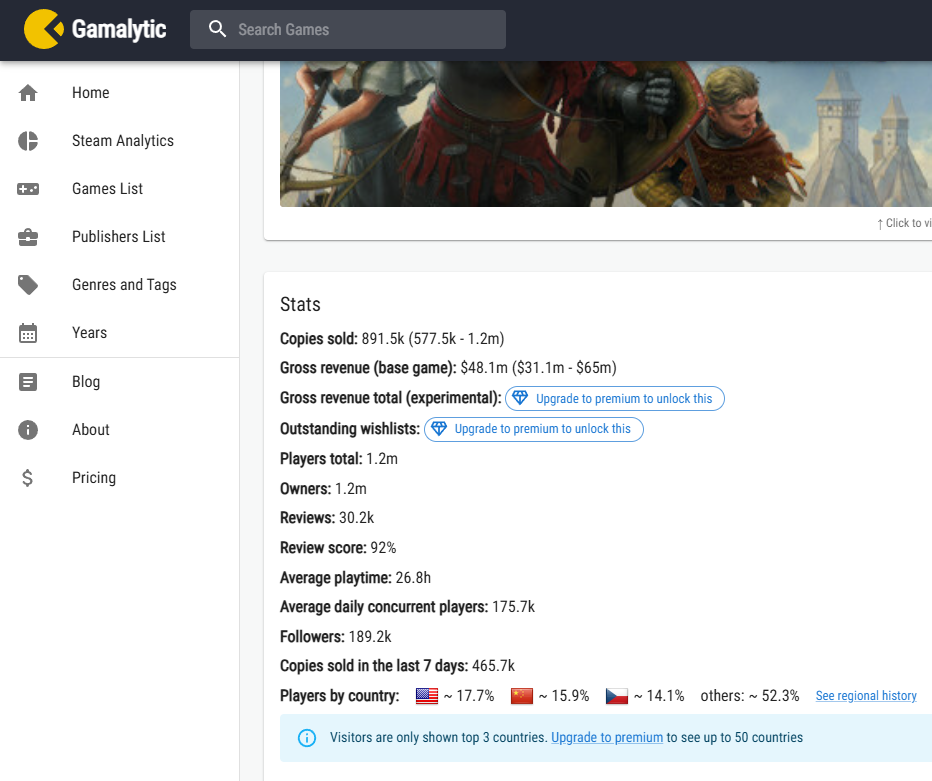The height and width of the screenshot is (781, 932).
Task: Click the Reviews 30.2k value
Action: click(x=357, y=518)
